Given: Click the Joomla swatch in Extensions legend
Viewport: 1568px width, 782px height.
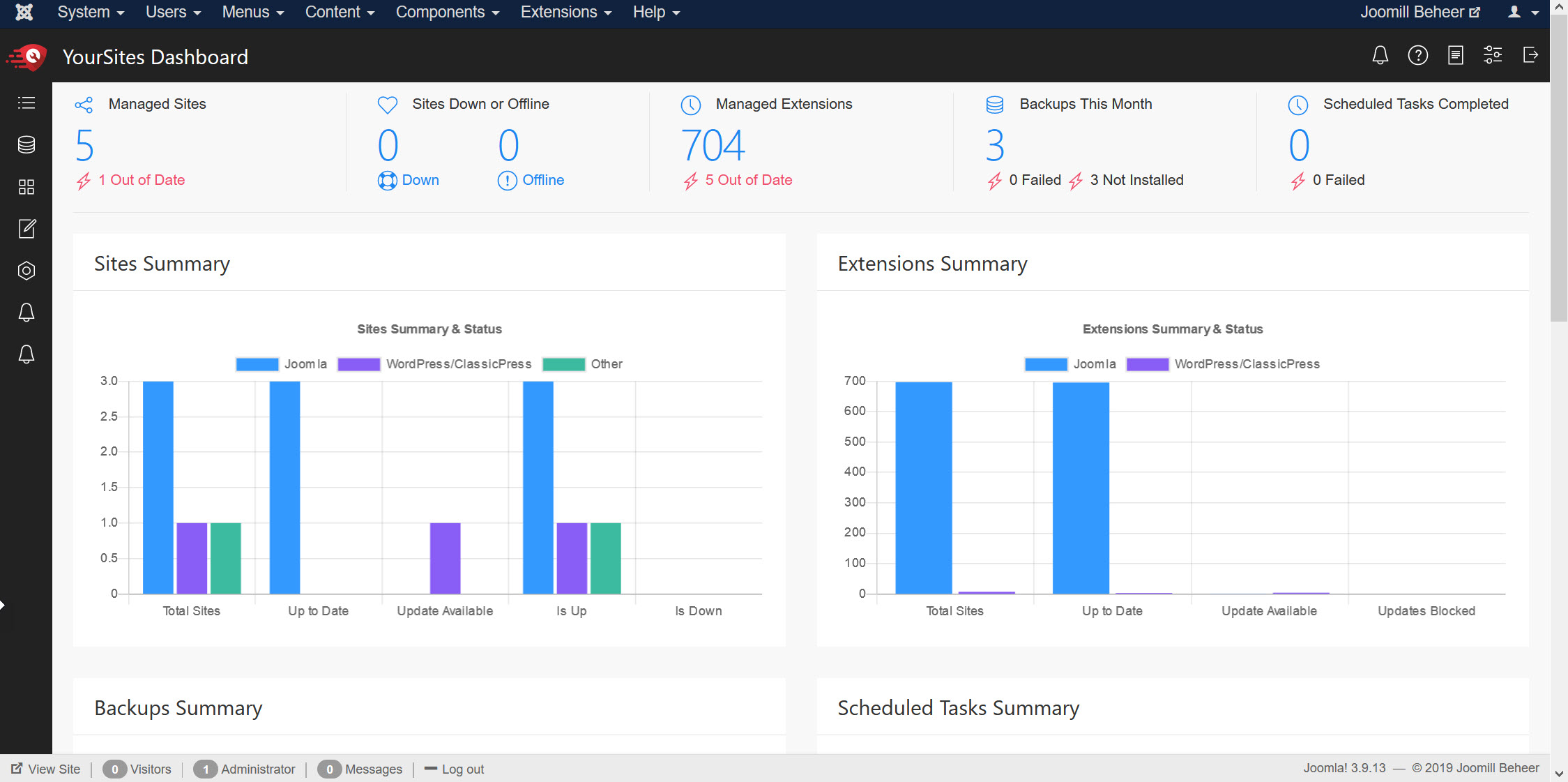Looking at the screenshot, I should pos(1046,364).
